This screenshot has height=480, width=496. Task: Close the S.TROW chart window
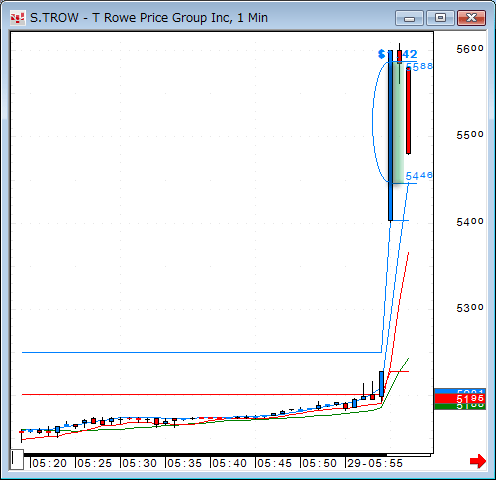pos(471,18)
